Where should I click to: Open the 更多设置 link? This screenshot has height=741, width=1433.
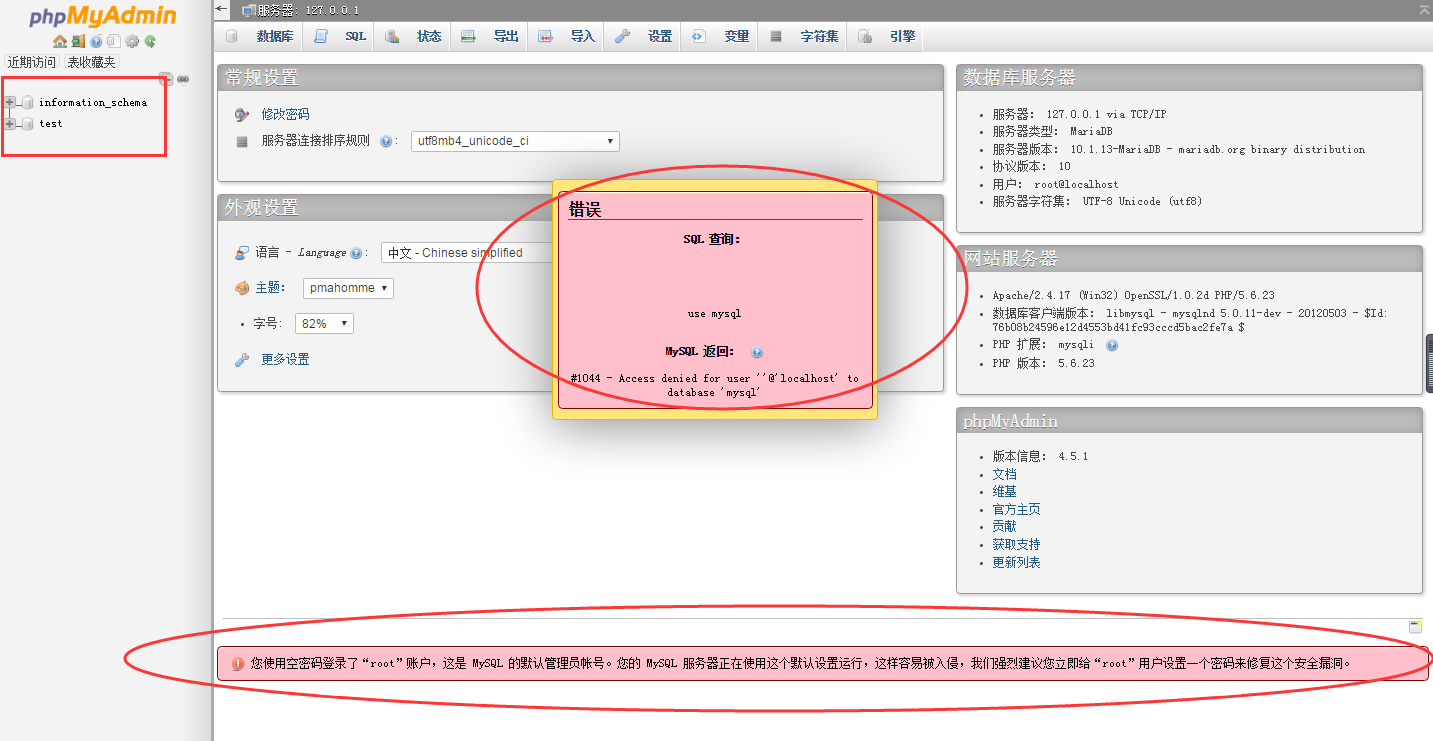click(285, 359)
